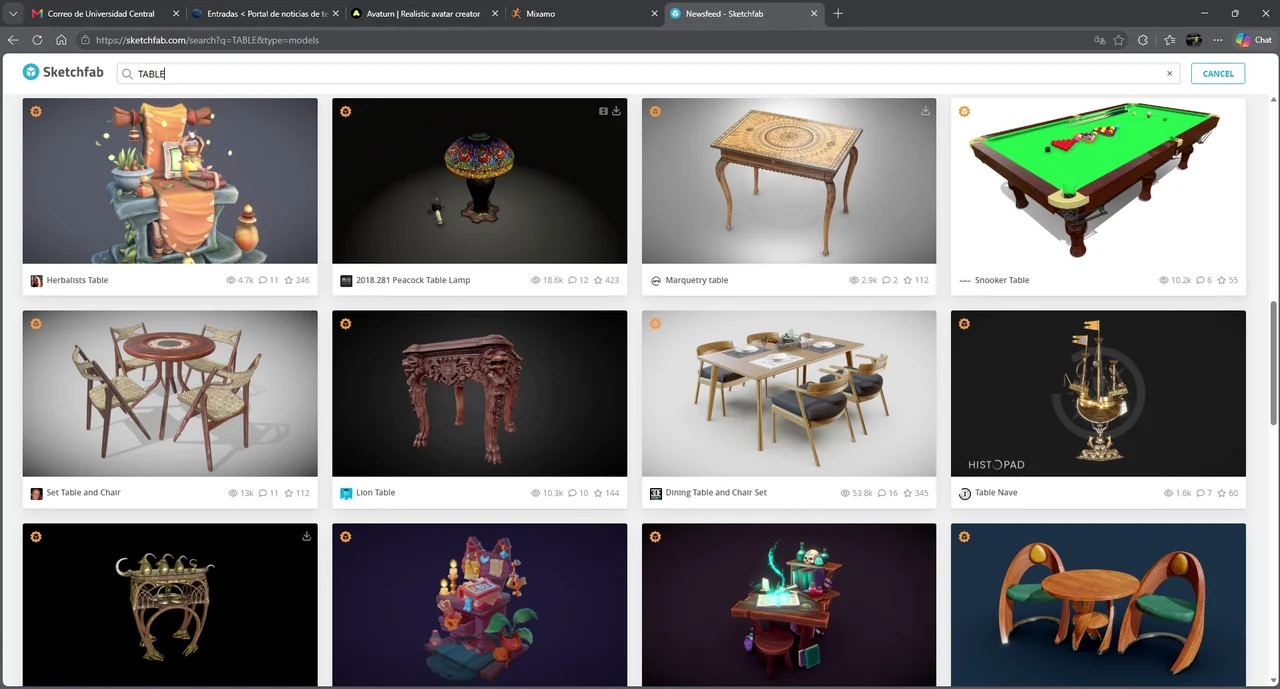Switch to Entradas Portal de noticias tab
1280x689 pixels.
tap(265, 14)
